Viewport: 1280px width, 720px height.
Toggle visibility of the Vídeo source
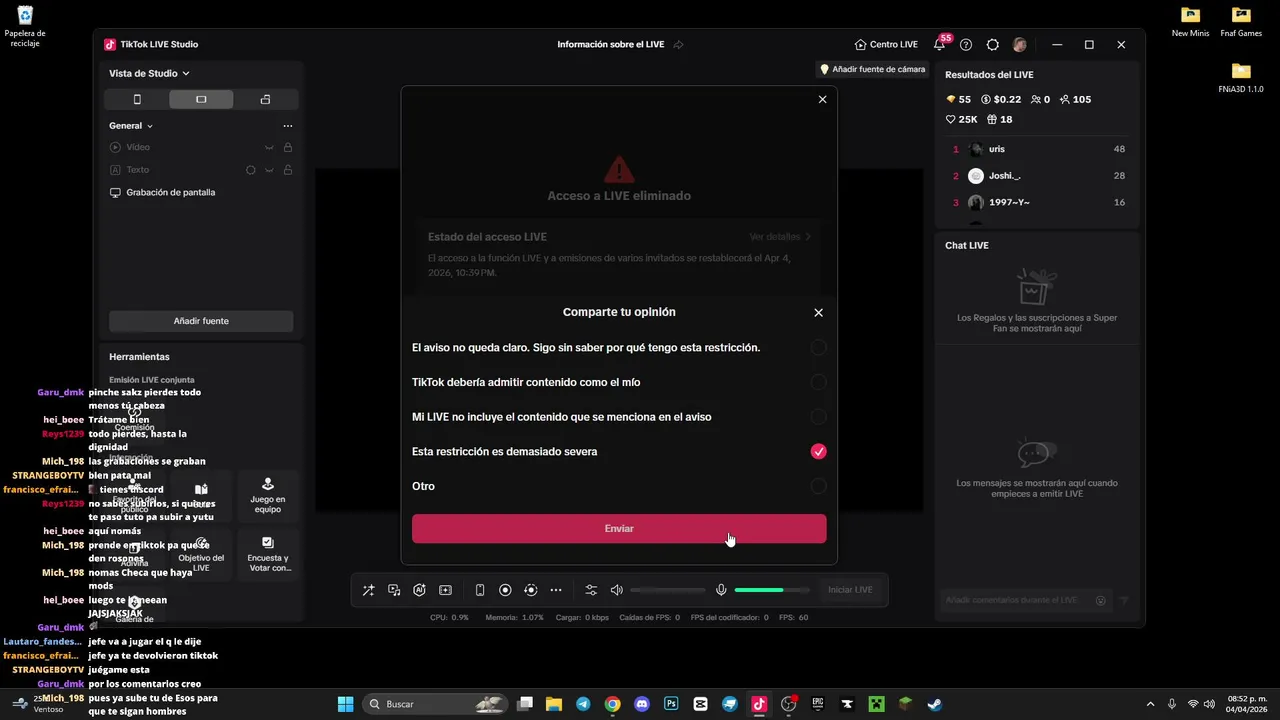point(269,148)
